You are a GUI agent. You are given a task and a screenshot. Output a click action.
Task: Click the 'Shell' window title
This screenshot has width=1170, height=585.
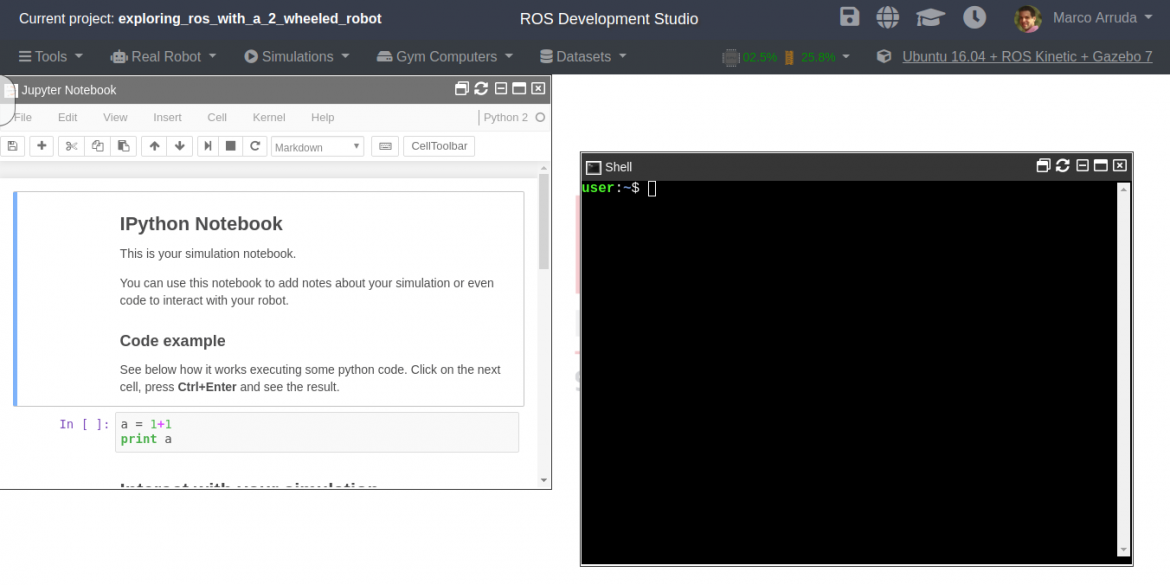pyautogui.click(x=619, y=167)
